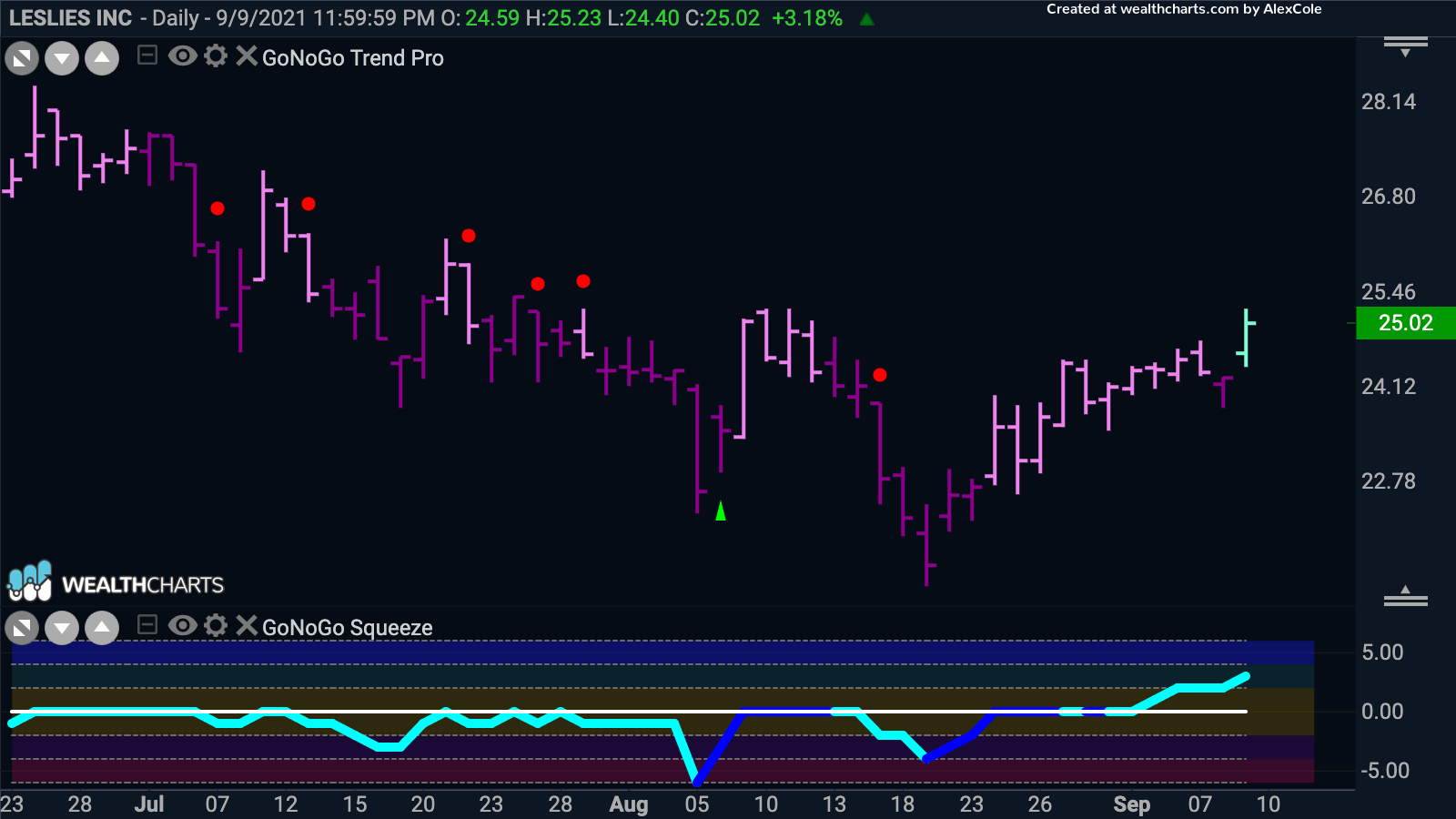This screenshot has width=1456, height=819.
Task: Move GoNoGo Squeeze pane down
Action: click(x=62, y=628)
